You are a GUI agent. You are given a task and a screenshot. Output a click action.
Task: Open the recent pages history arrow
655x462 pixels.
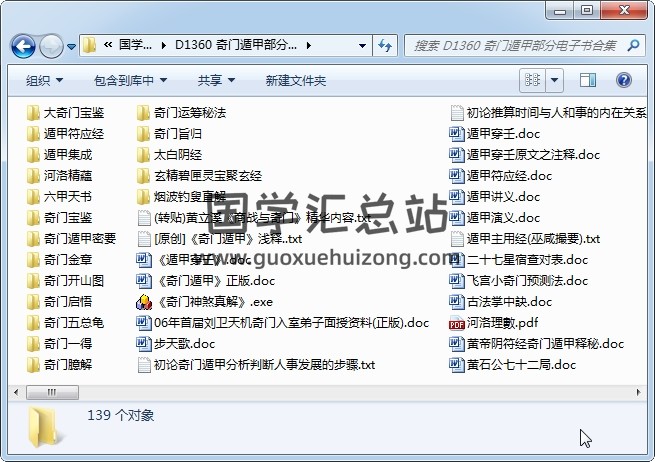pyautogui.click(x=71, y=46)
